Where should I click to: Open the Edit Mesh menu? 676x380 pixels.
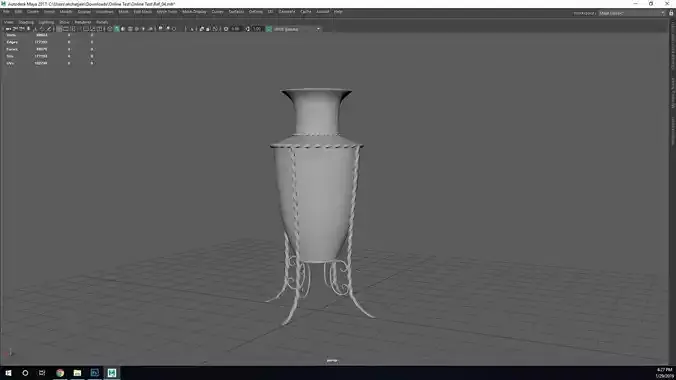(x=142, y=12)
